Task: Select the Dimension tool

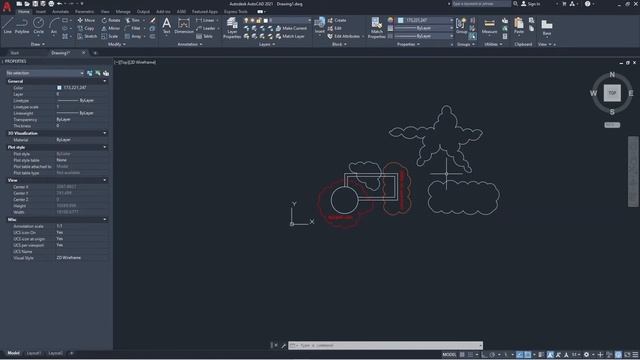Action: [184, 25]
